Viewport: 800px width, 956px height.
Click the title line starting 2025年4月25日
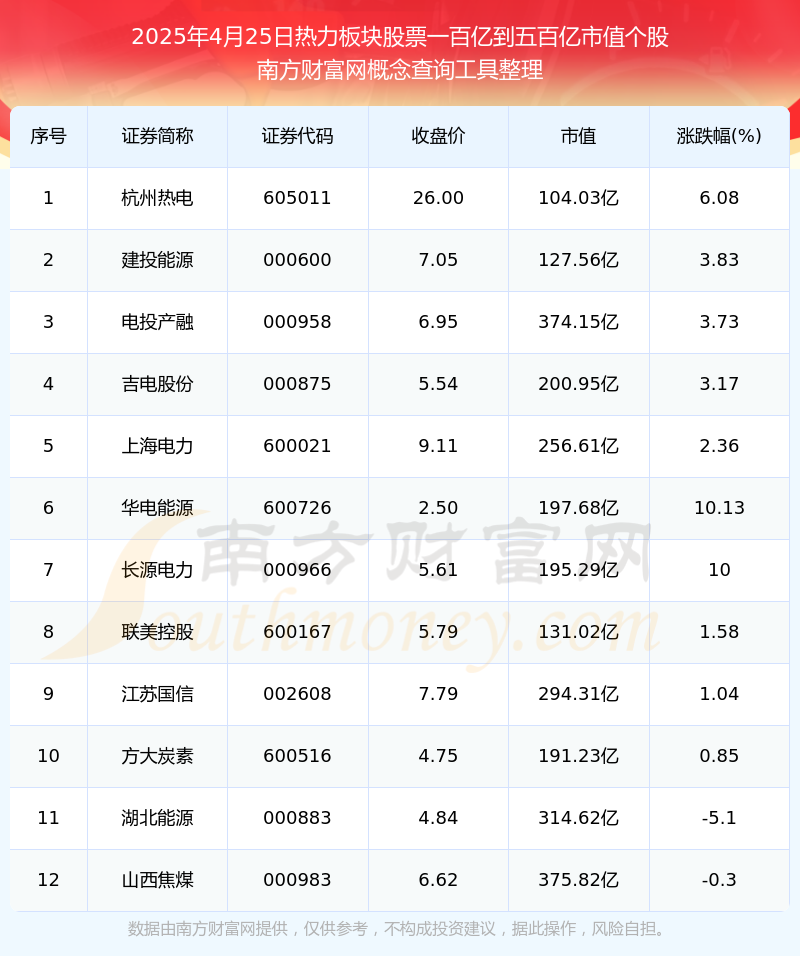point(400,38)
